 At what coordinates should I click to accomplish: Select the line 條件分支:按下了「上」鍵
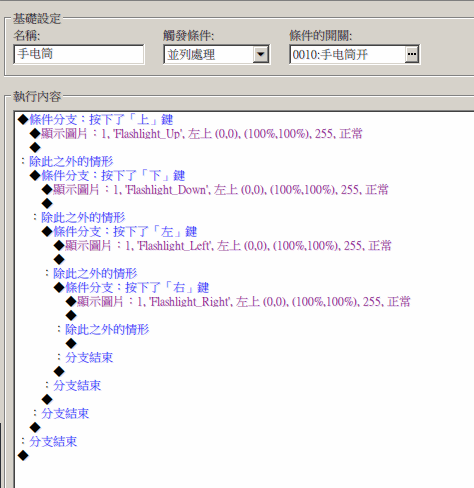tap(96, 119)
